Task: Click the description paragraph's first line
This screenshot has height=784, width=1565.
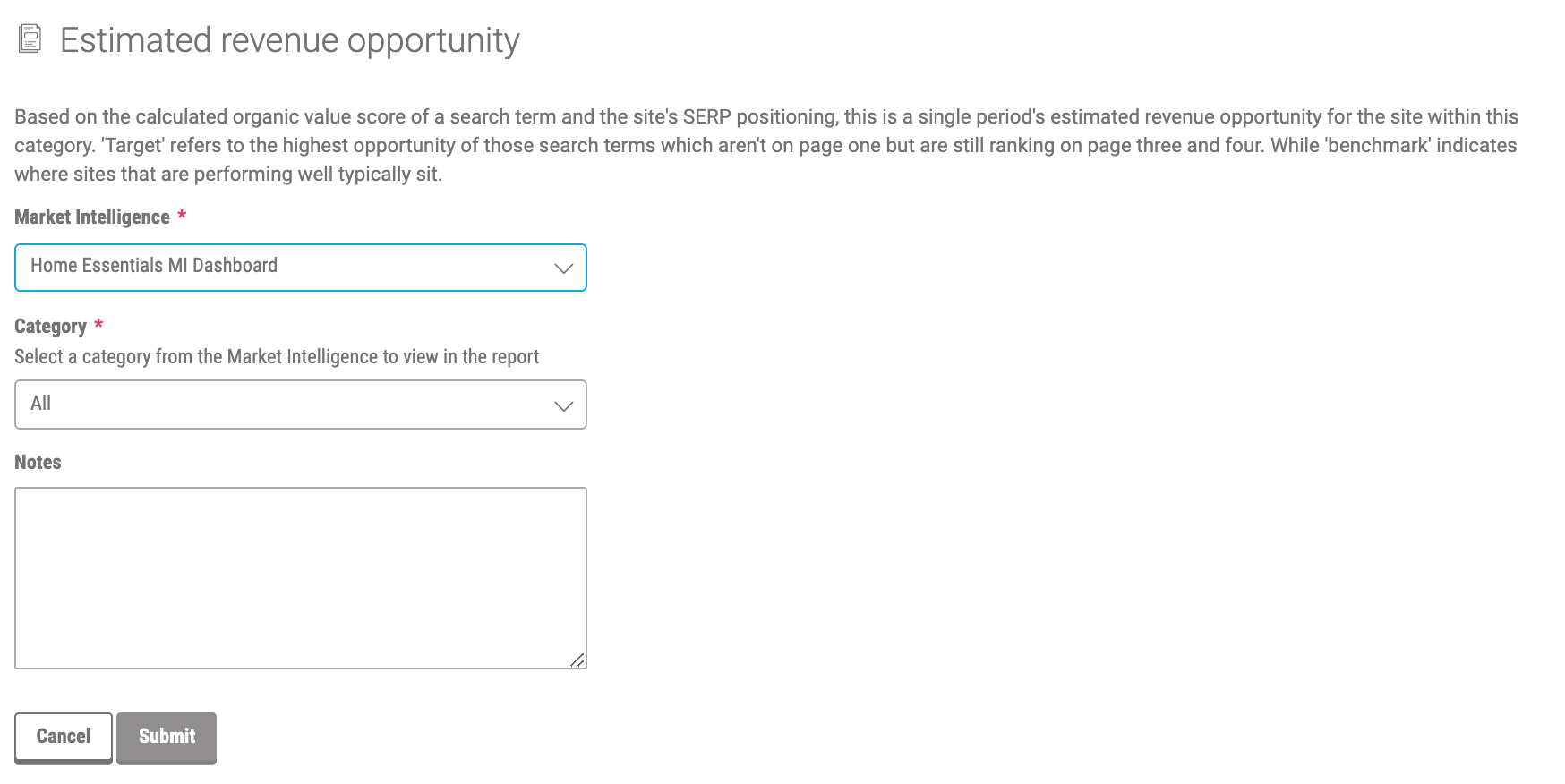Action: (x=766, y=117)
